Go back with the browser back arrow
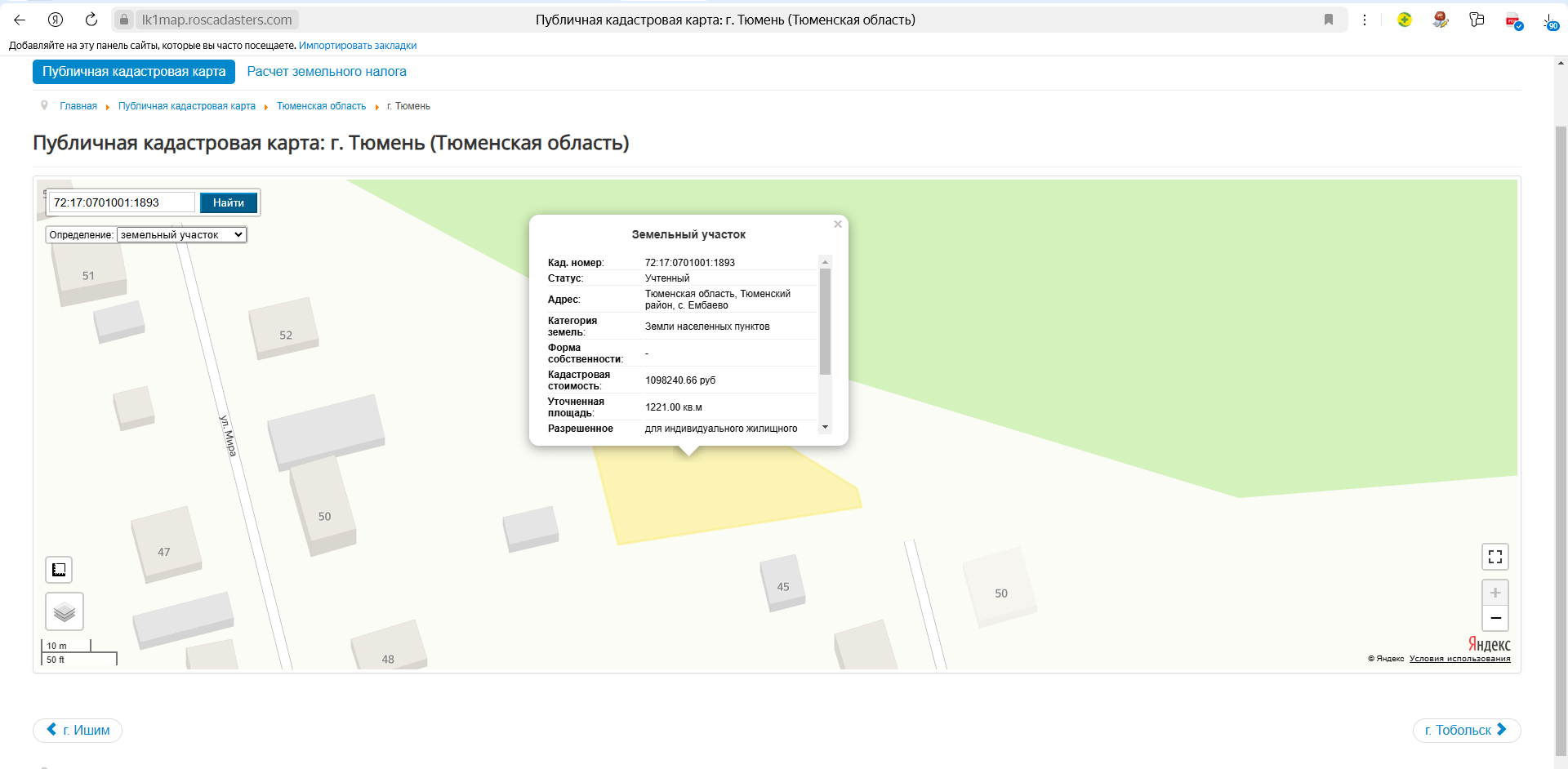This screenshot has width=1568, height=769. [20, 20]
